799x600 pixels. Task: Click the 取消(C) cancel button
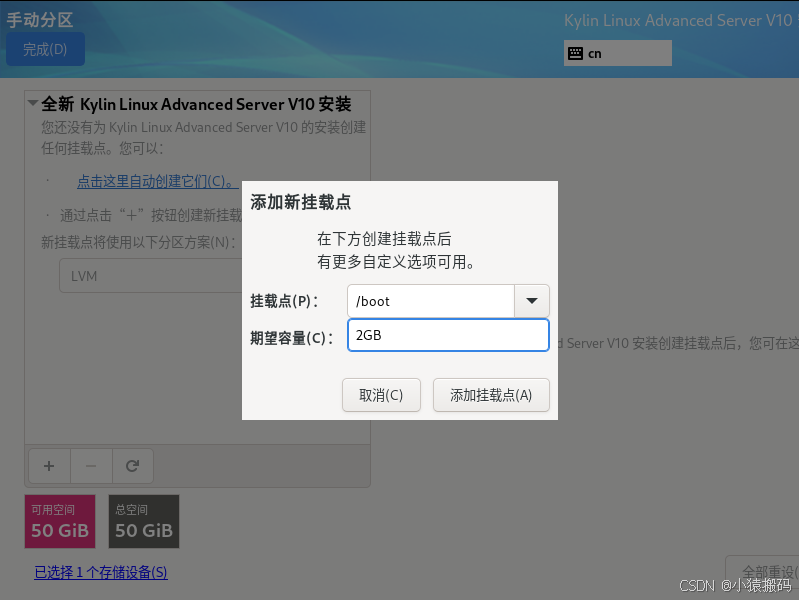click(381, 395)
